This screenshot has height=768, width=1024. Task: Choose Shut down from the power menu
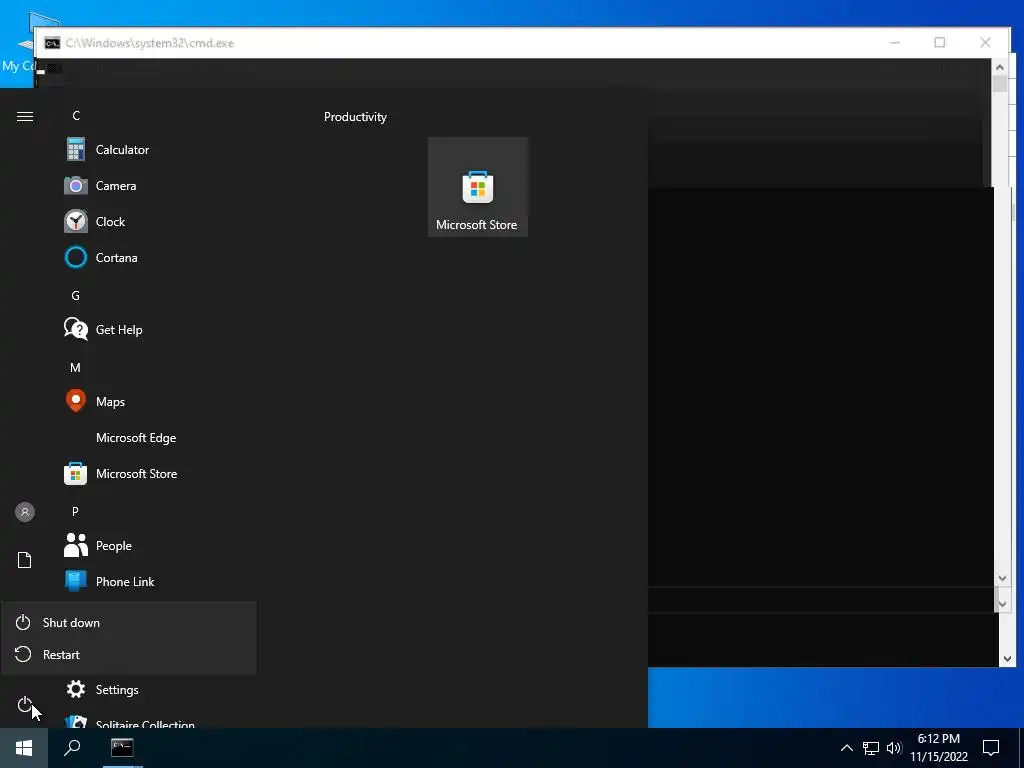point(129,622)
